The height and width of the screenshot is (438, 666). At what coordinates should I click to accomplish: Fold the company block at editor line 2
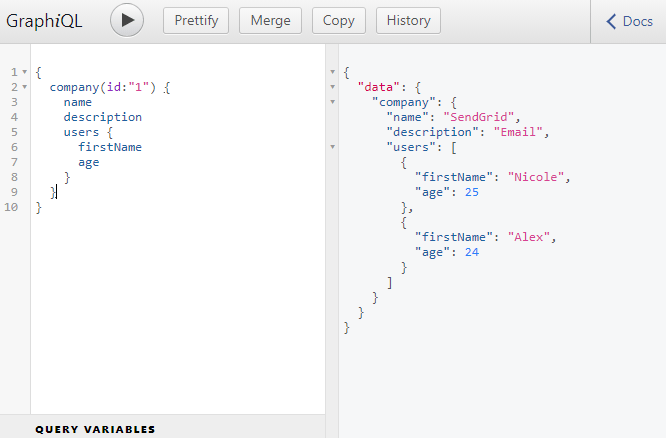pyautogui.click(x=24, y=88)
